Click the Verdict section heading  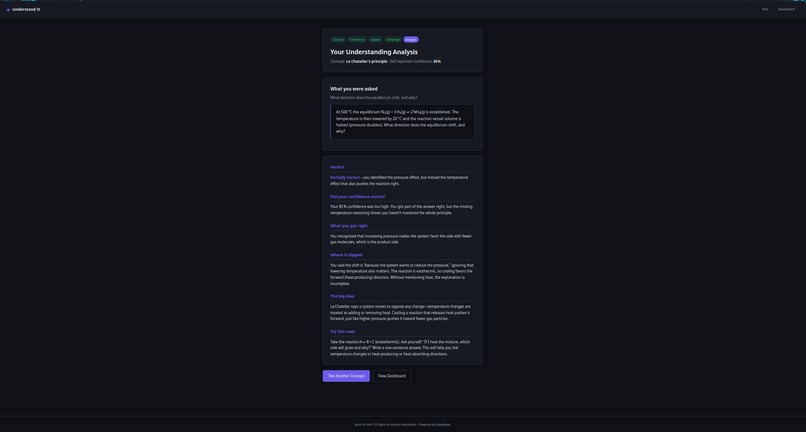click(337, 167)
